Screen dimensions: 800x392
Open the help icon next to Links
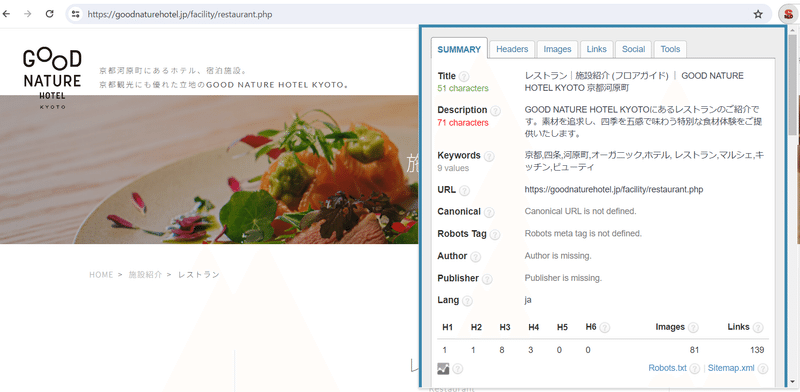pos(758,328)
